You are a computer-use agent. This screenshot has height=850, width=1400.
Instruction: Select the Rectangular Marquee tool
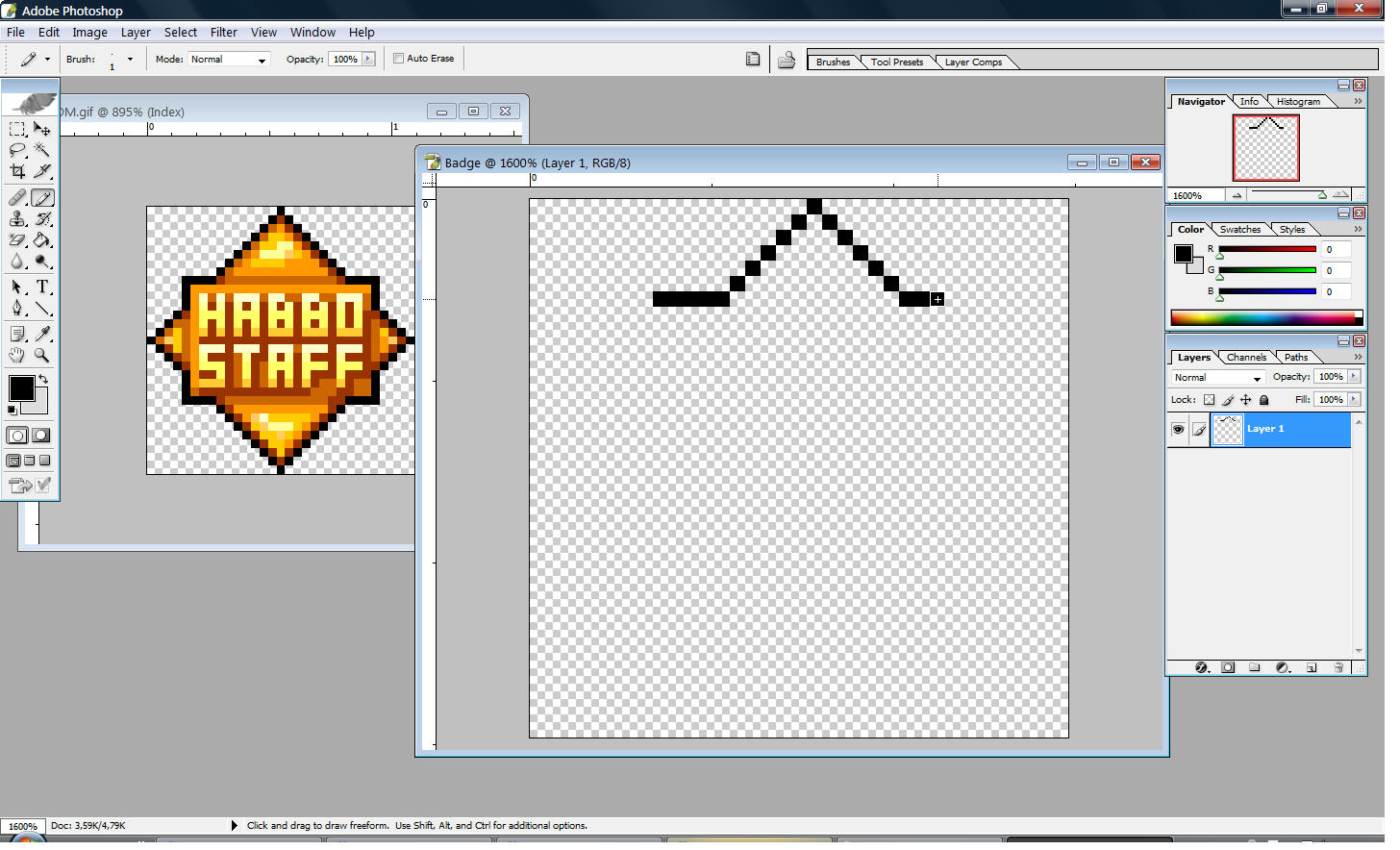click(17, 129)
